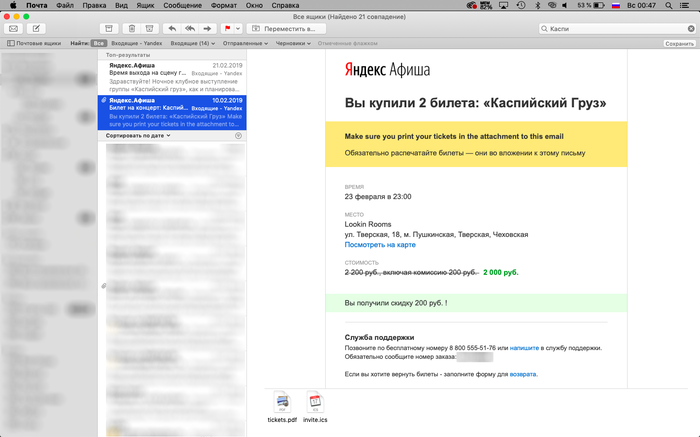Screen dimensions: 700x437
Task: Open the 'Файл' menu
Action: 65,5
